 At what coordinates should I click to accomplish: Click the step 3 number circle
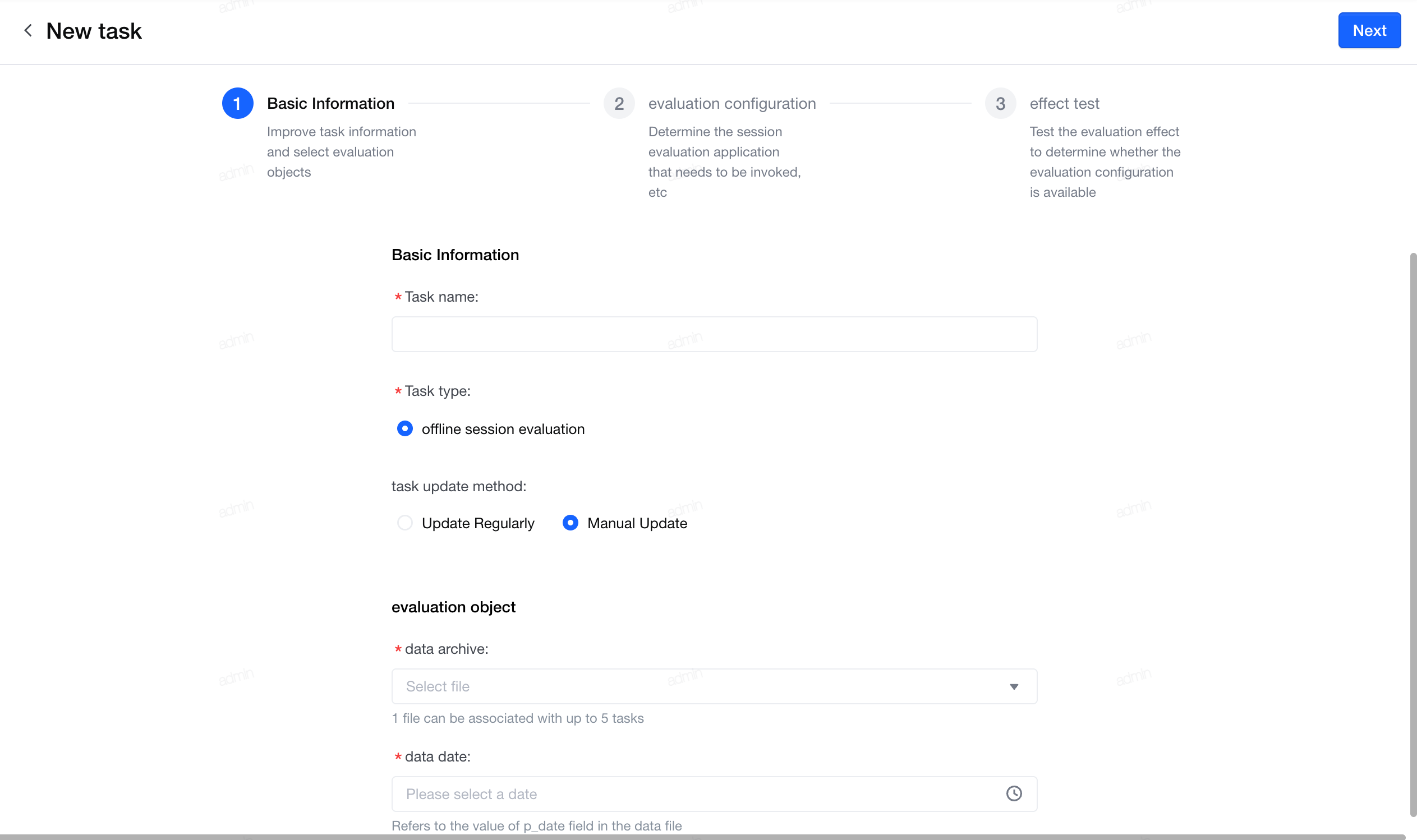pyautogui.click(x=1000, y=104)
